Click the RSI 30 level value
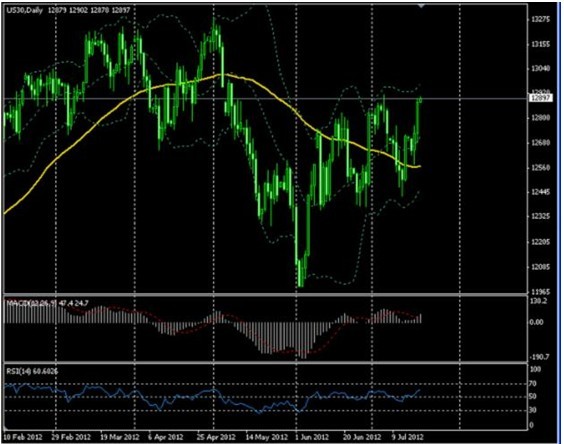The height and width of the screenshot is (444, 564). [533, 410]
